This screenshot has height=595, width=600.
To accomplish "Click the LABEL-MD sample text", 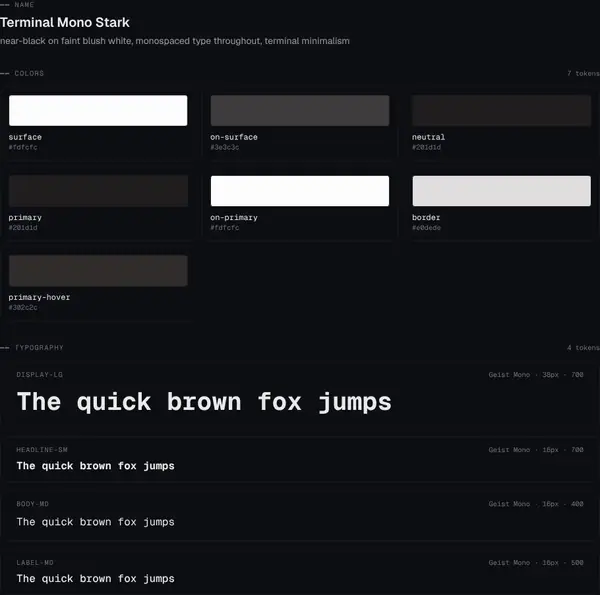I will [x=95, y=579].
